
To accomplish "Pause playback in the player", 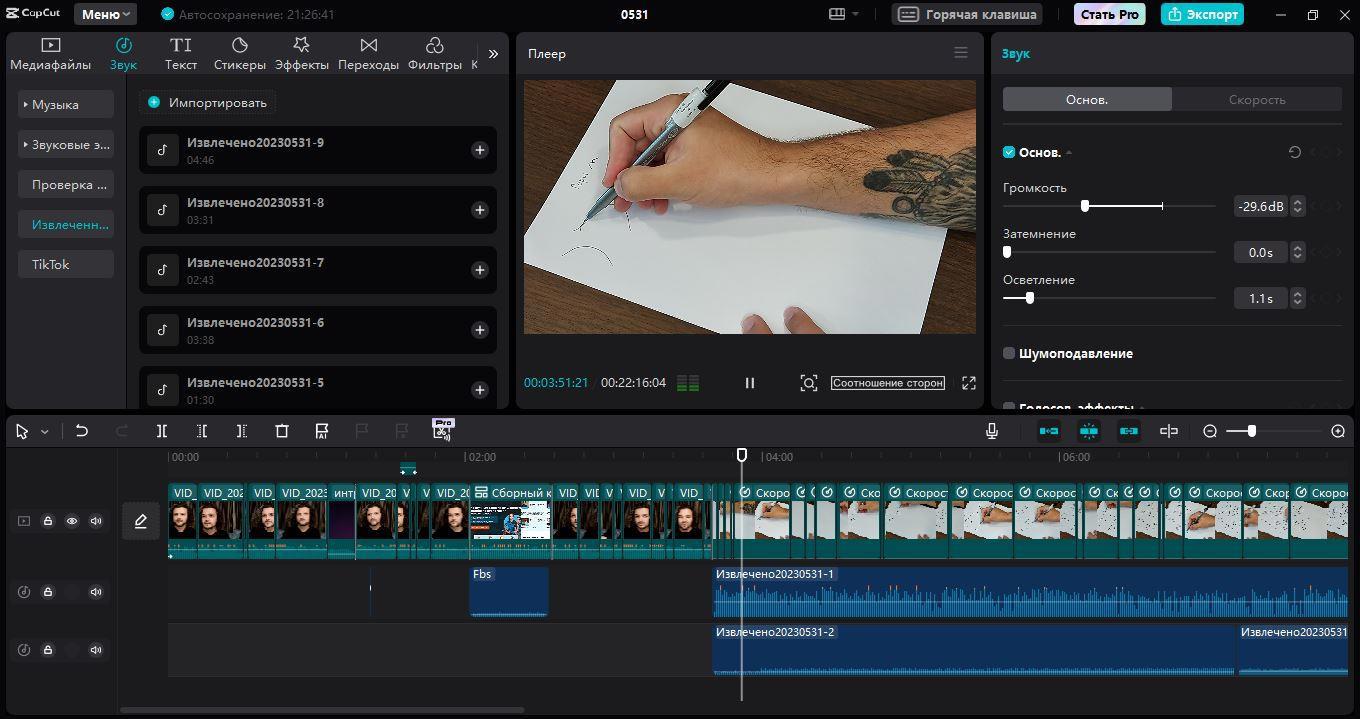I will coord(750,383).
